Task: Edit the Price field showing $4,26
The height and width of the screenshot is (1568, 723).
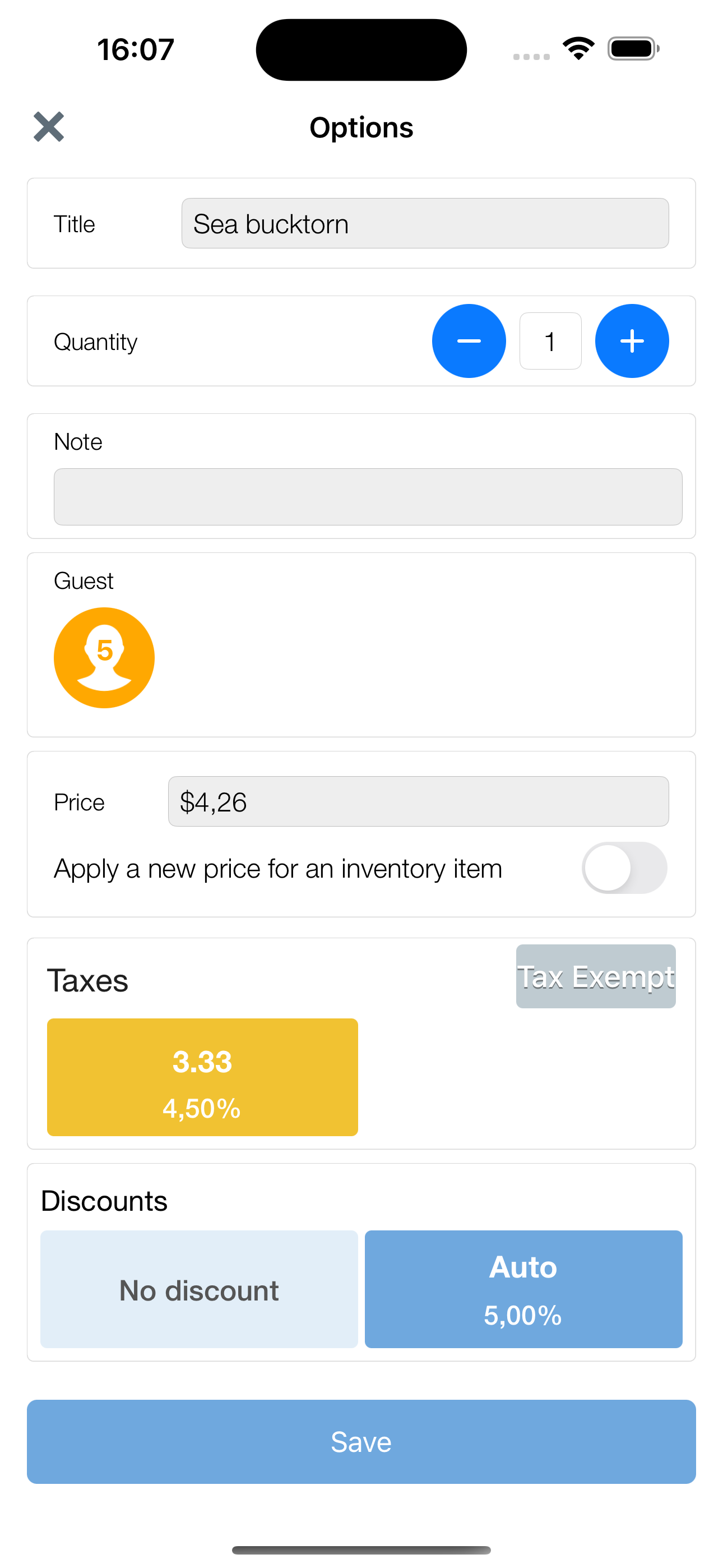Action: [418, 801]
